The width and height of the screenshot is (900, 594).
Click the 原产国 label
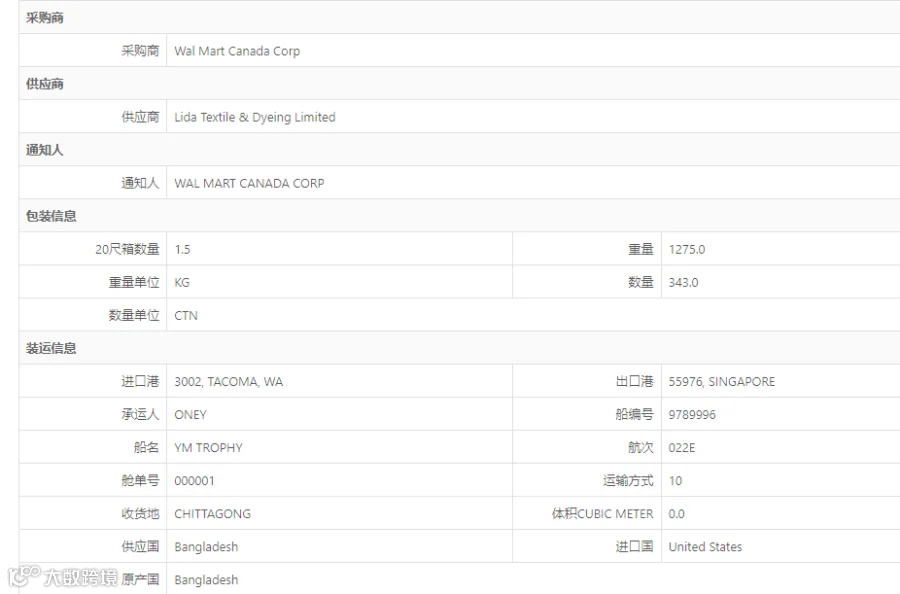(x=140, y=580)
